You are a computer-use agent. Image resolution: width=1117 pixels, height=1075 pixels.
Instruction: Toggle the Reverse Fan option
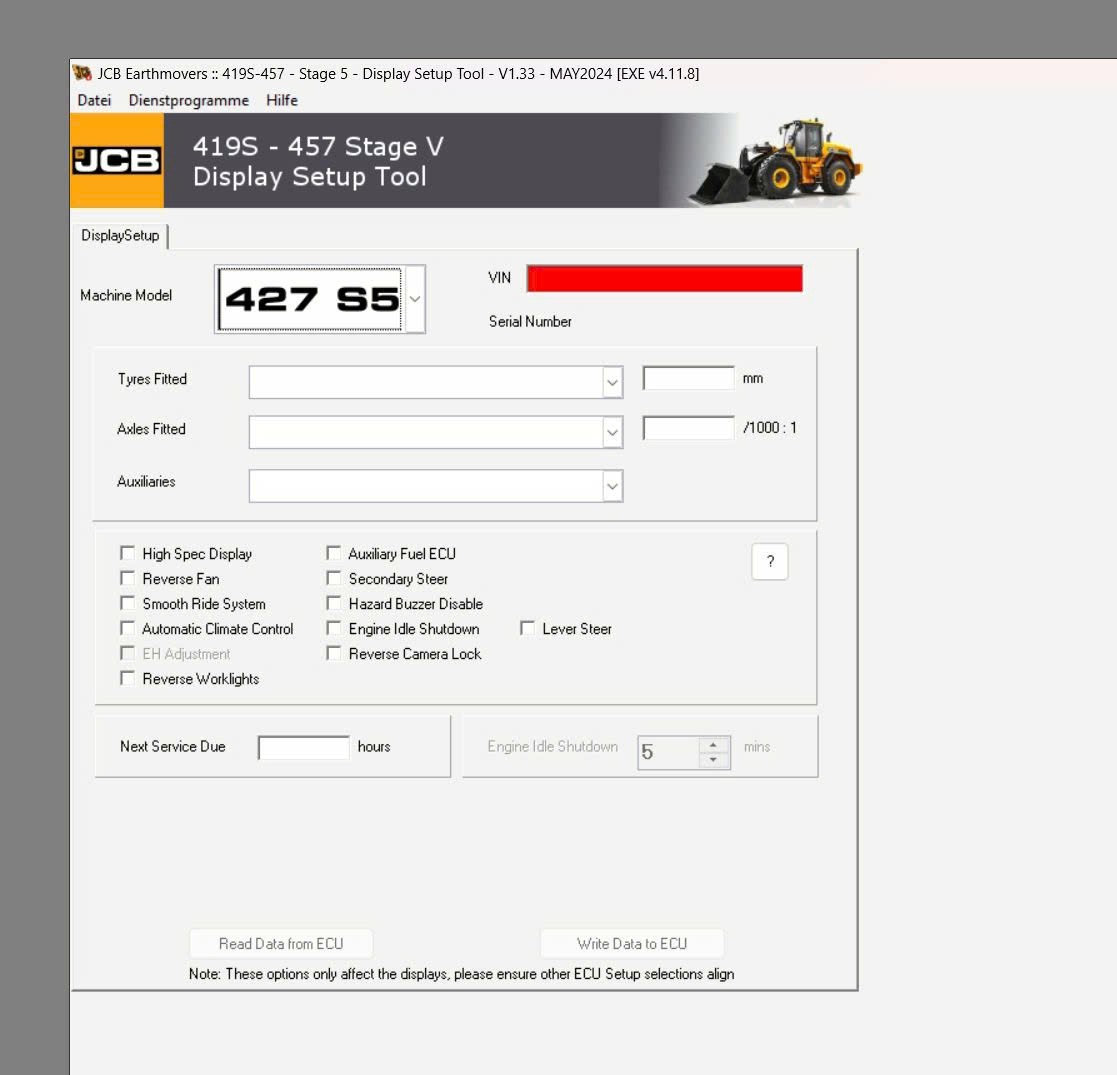(x=128, y=577)
